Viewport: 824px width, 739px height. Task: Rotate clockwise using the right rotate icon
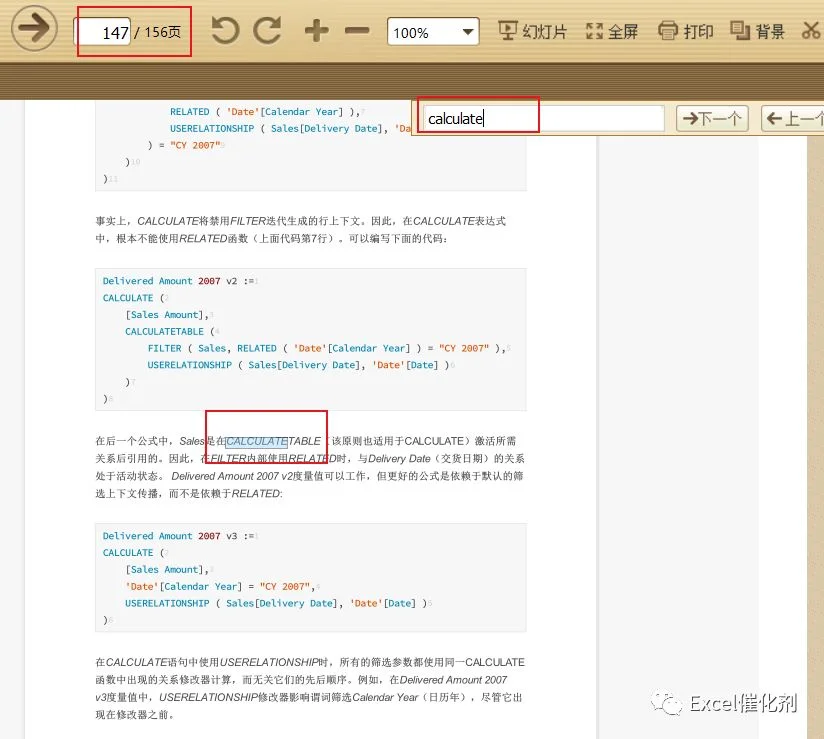coord(267,30)
